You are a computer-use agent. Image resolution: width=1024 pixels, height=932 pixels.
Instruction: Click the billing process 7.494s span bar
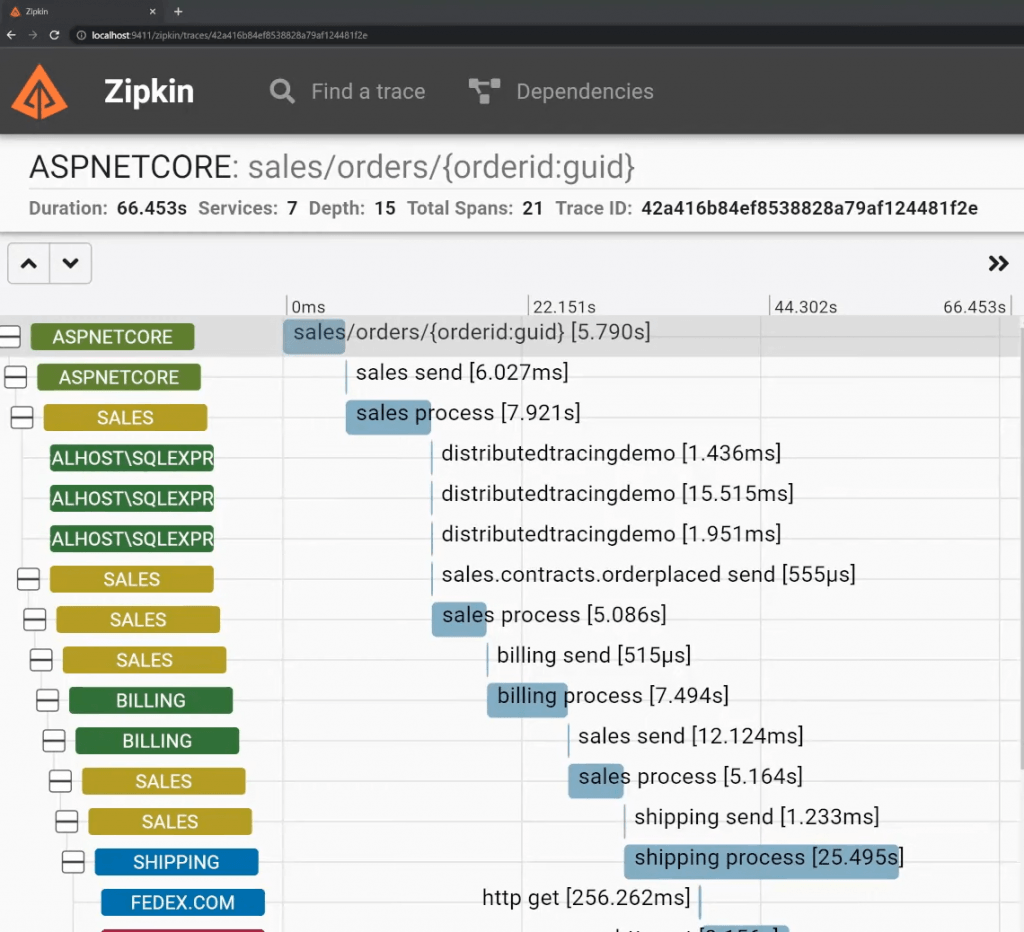[x=527, y=700]
